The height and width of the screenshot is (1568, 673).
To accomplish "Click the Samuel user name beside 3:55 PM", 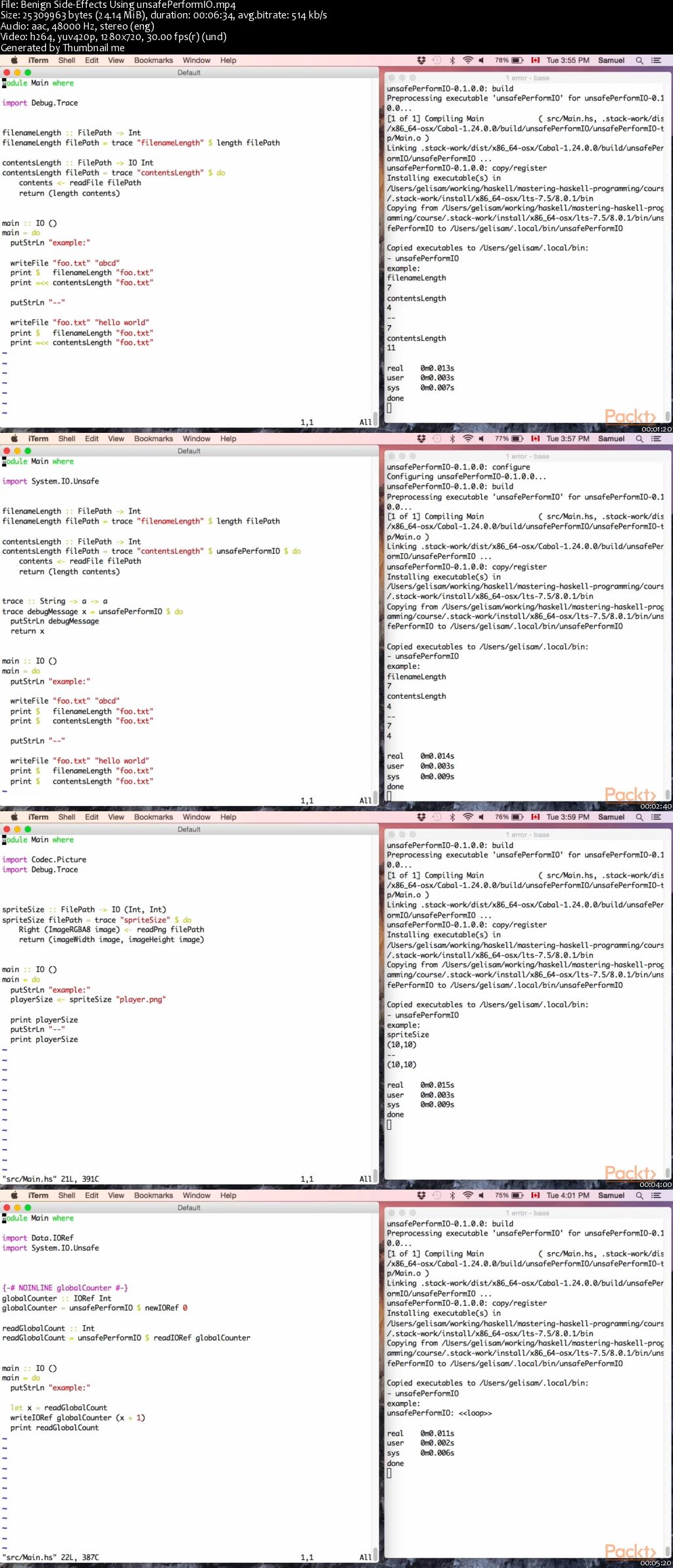I will coord(611,60).
